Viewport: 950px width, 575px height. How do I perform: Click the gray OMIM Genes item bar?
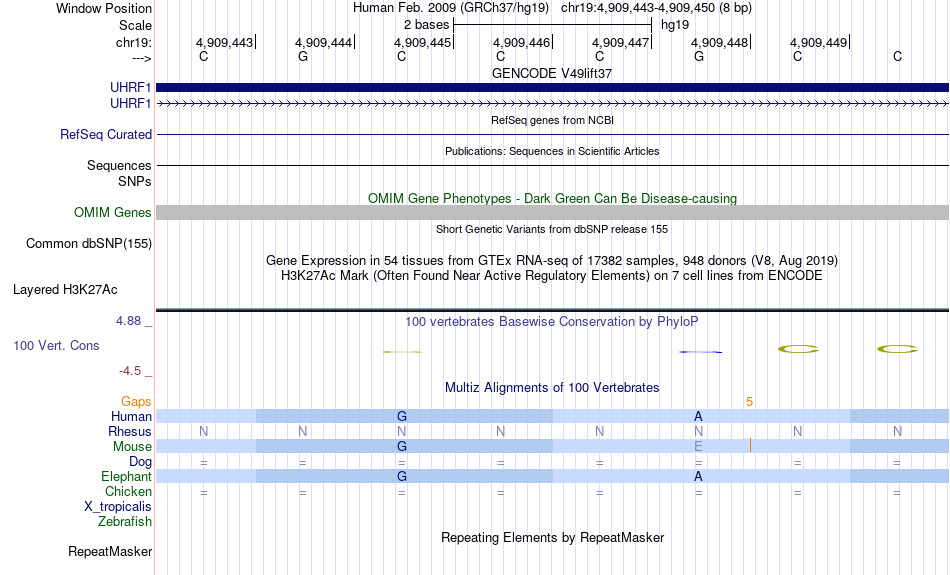tap(553, 213)
